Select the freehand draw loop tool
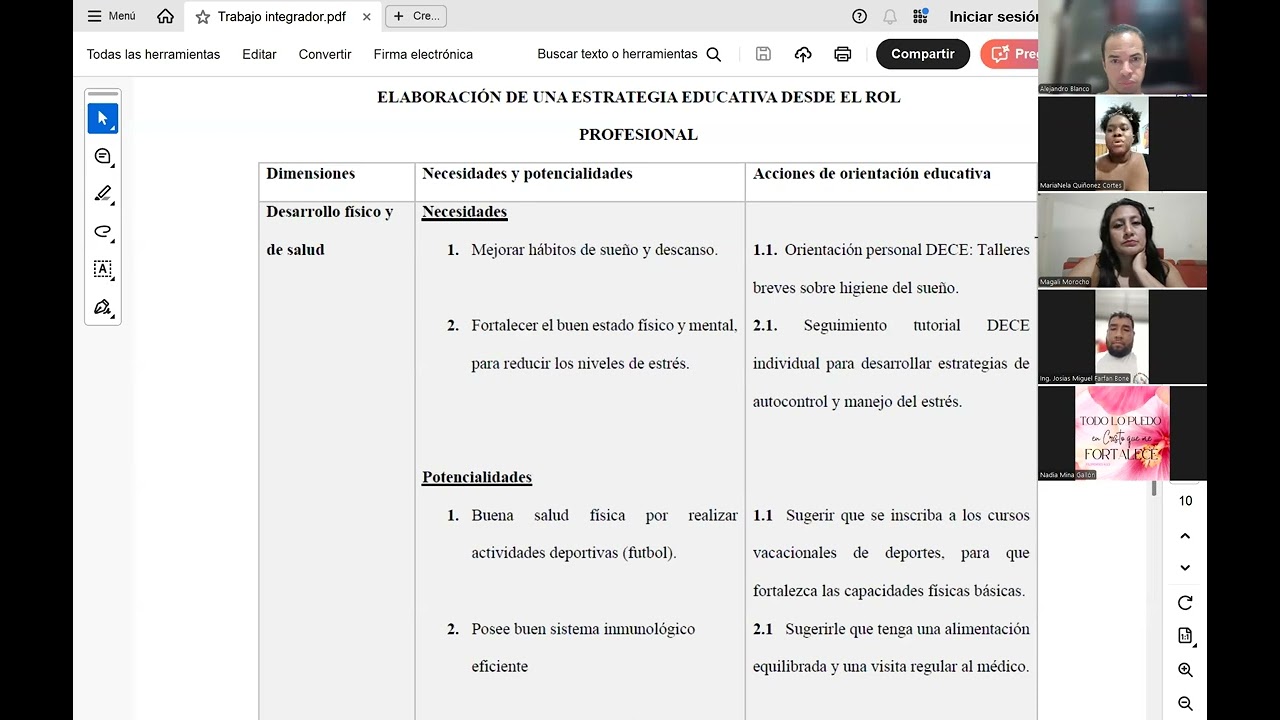Viewport: 1280px width, 720px height. coord(102,231)
